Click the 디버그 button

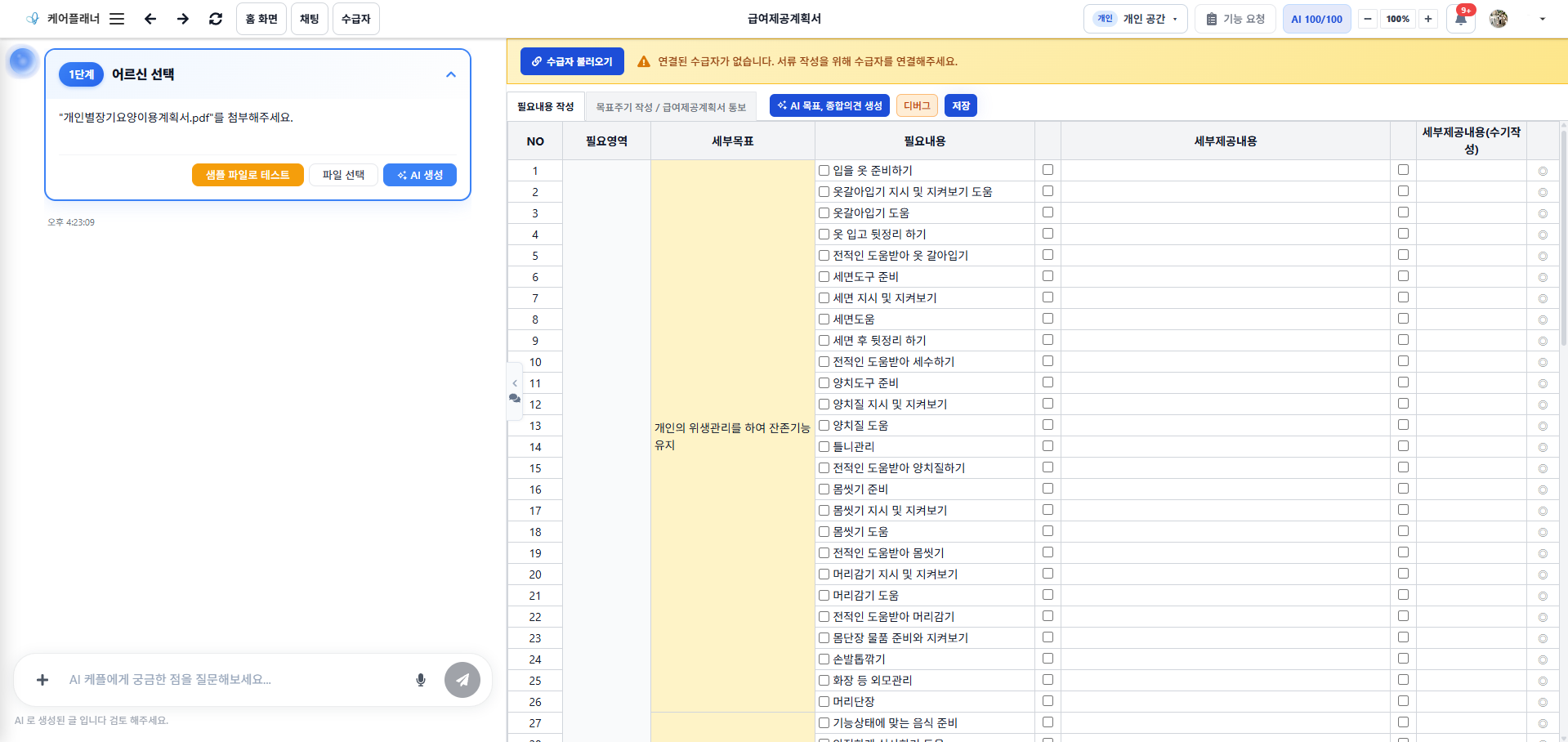[917, 105]
